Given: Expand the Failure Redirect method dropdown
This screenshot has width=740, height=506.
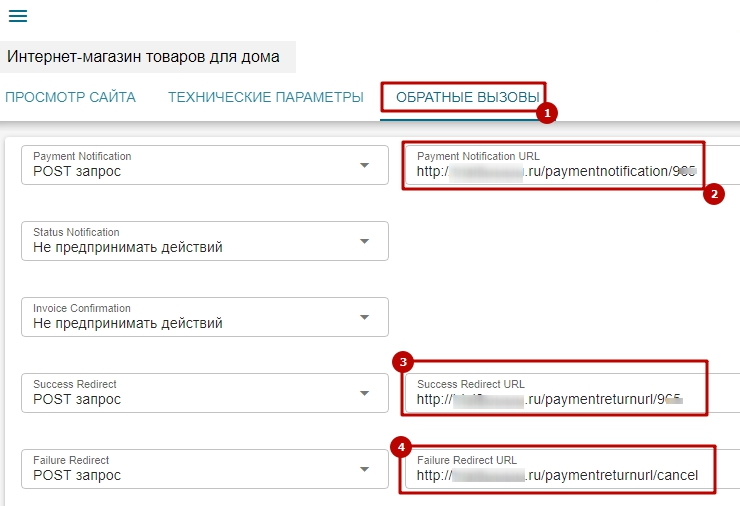Looking at the screenshot, I should point(364,469).
